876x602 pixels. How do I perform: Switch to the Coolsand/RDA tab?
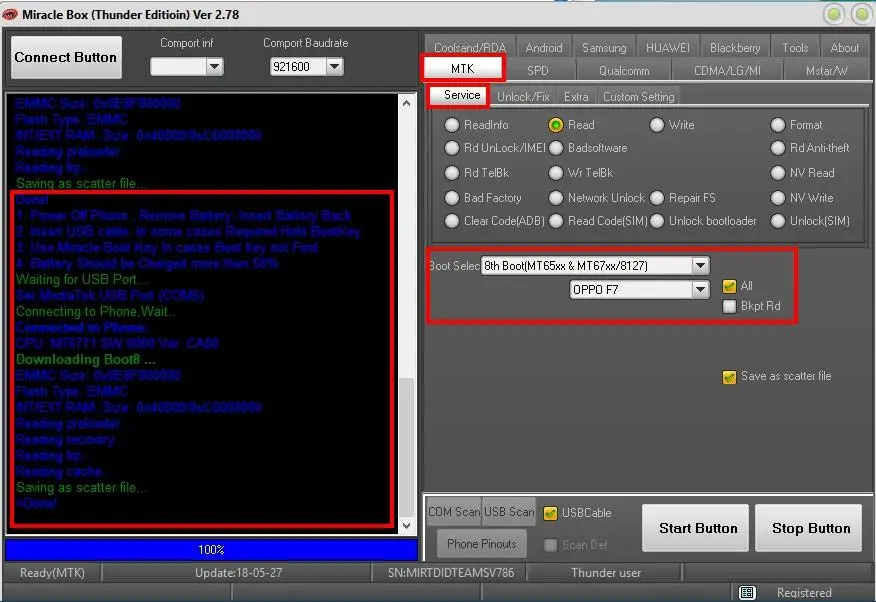[470, 47]
